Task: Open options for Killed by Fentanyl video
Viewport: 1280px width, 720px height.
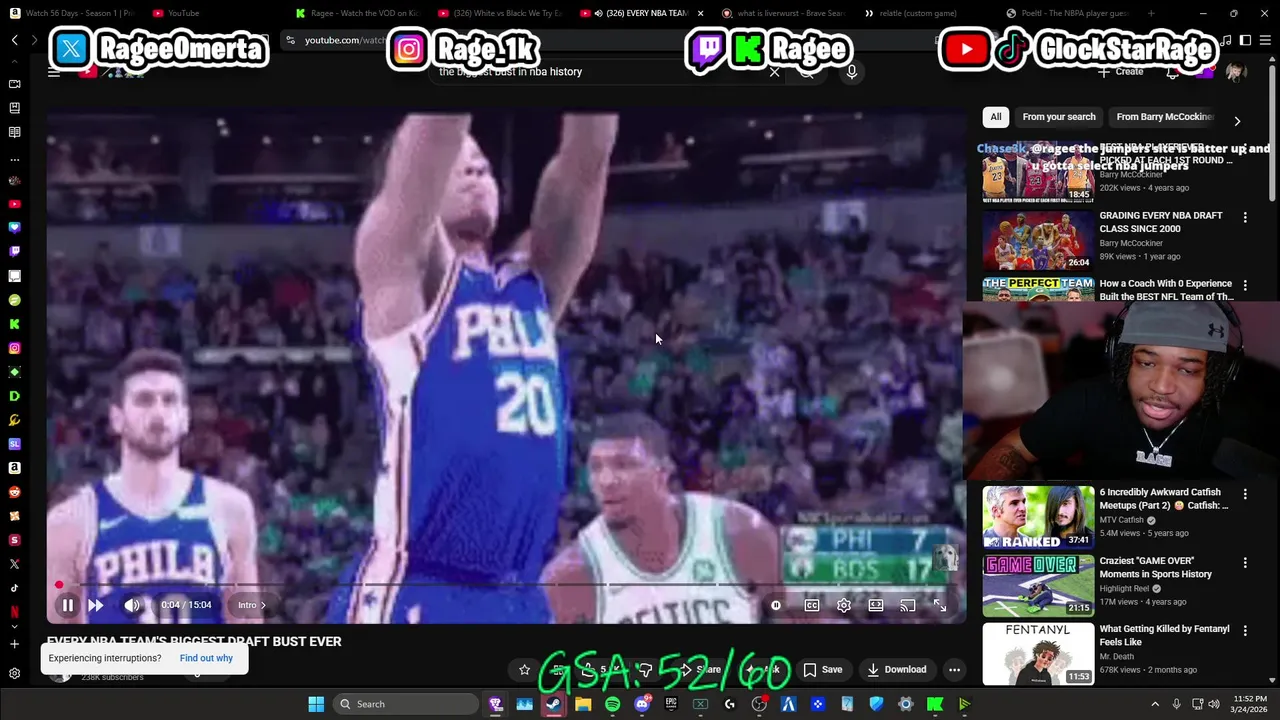Action: [1245, 631]
